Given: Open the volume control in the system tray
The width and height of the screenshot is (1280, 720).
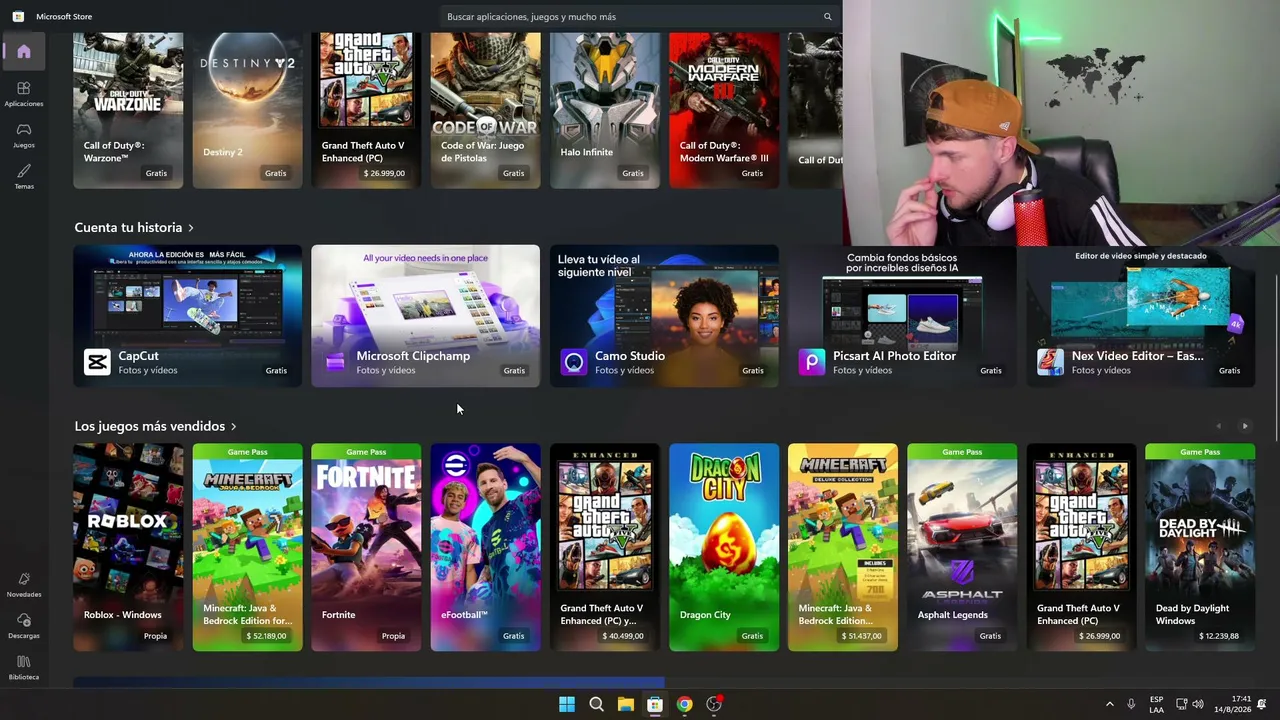Looking at the screenshot, I should tap(1198, 704).
